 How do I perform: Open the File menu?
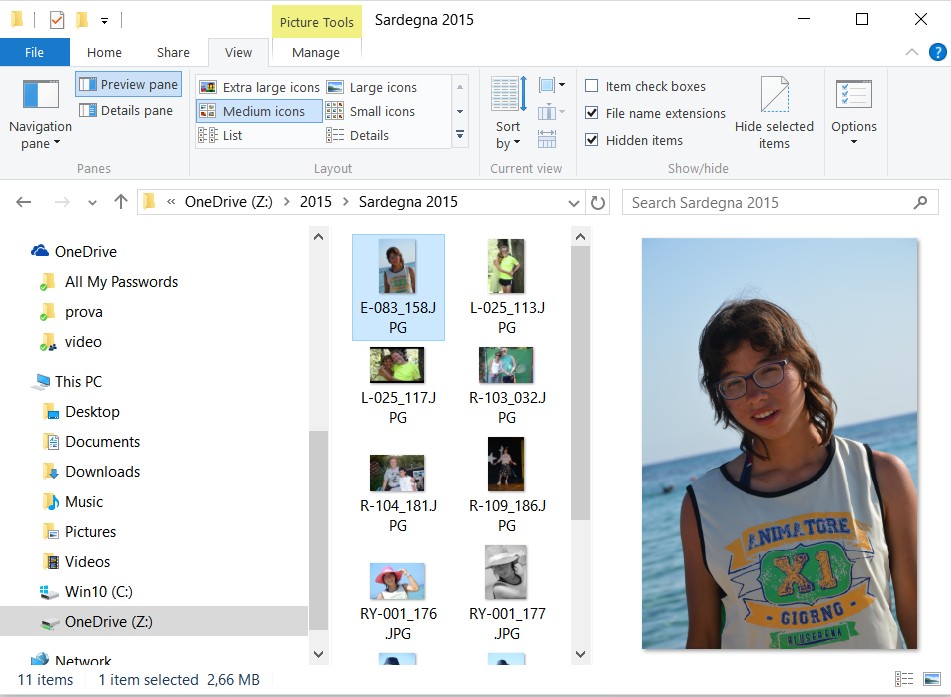34,53
